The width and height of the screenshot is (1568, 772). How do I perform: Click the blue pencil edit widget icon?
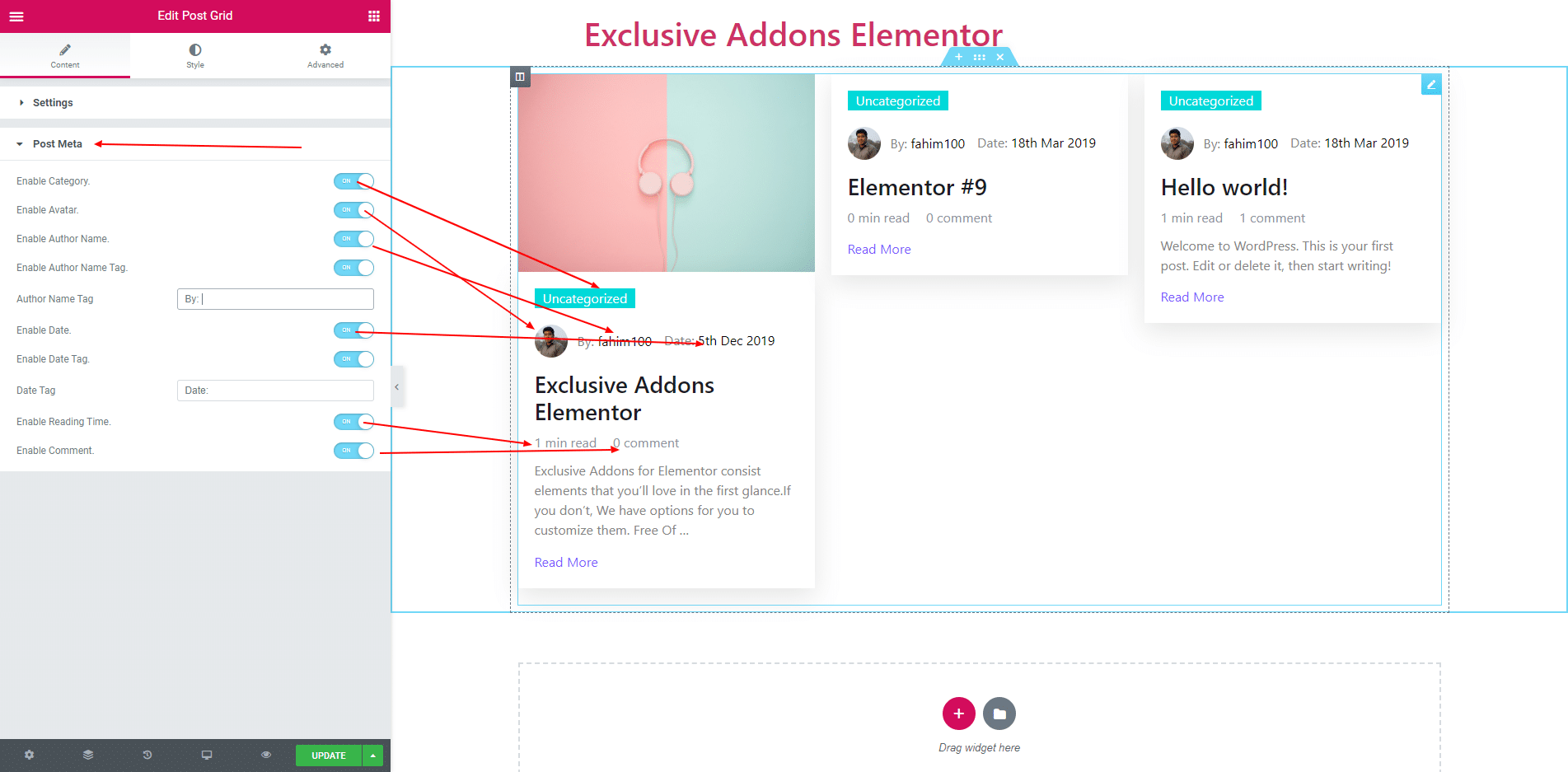tap(1431, 84)
